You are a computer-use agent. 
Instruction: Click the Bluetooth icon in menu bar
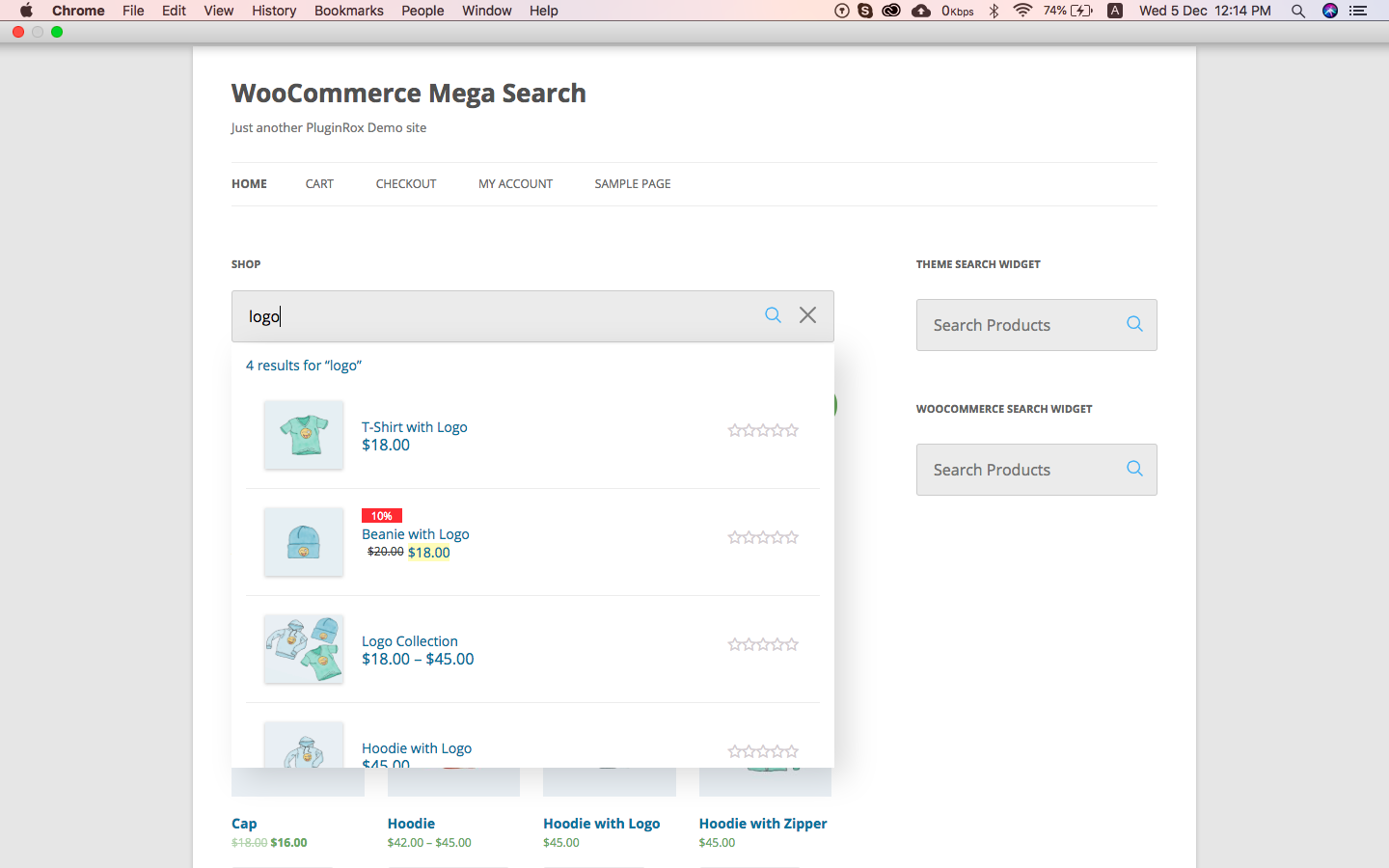[x=994, y=11]
